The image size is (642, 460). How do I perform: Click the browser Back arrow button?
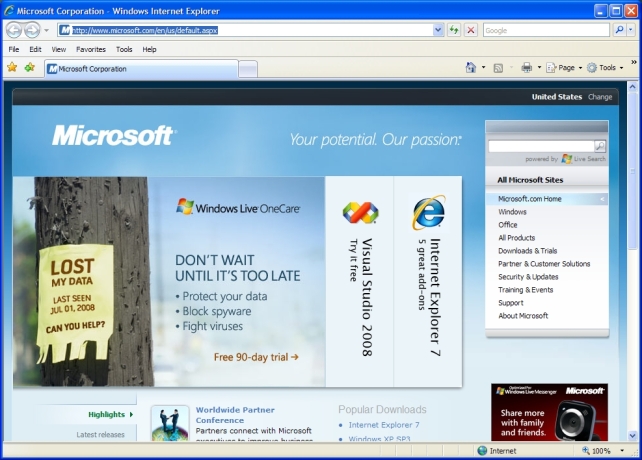(x=14, y=30)
